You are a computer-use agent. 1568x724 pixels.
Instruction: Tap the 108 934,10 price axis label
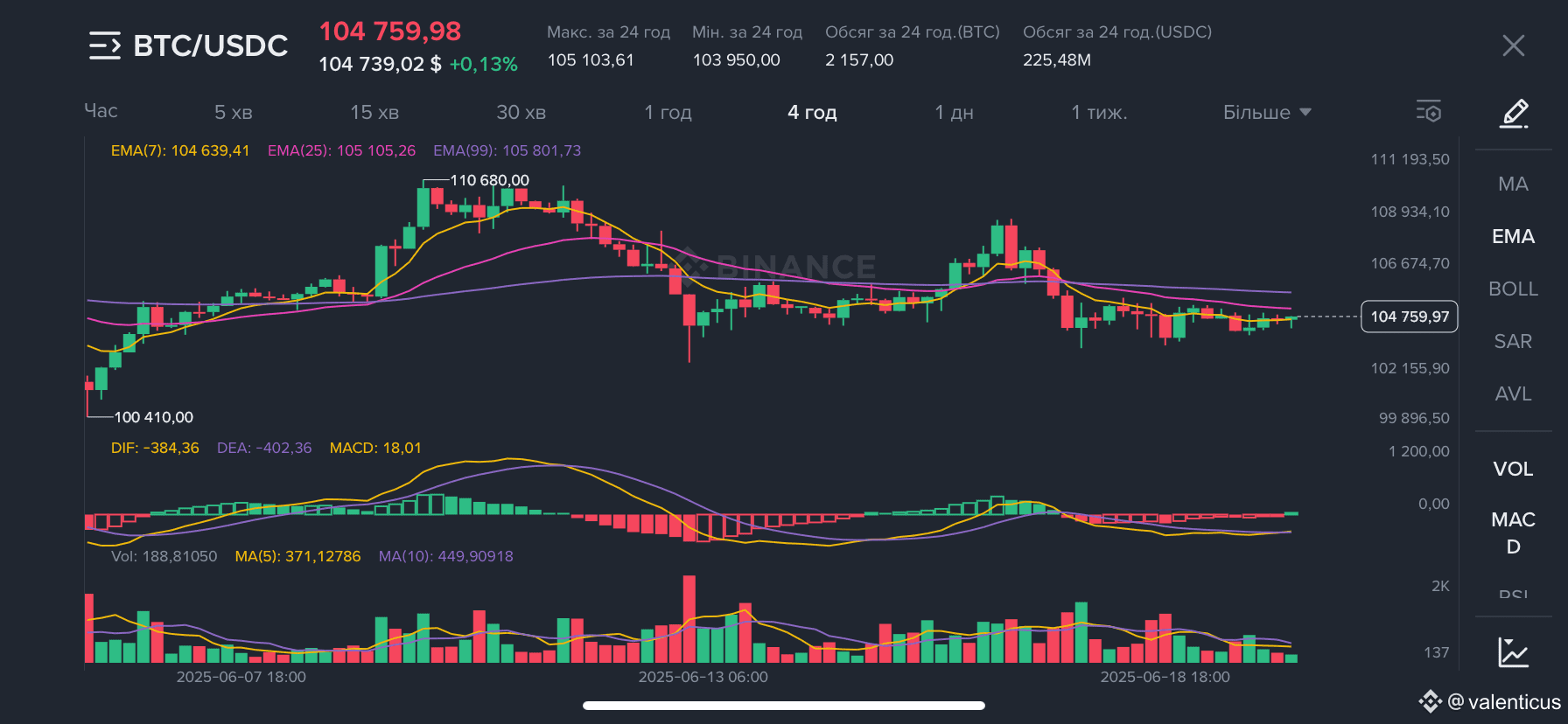[1410, 212]
